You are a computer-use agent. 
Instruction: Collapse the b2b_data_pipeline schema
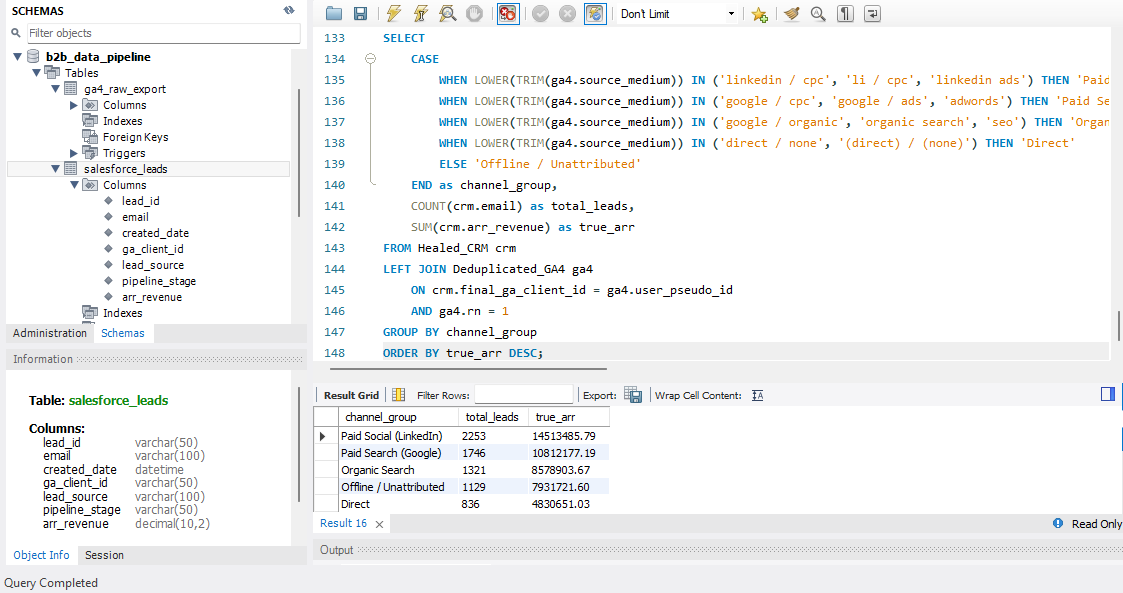coord(17,57)
